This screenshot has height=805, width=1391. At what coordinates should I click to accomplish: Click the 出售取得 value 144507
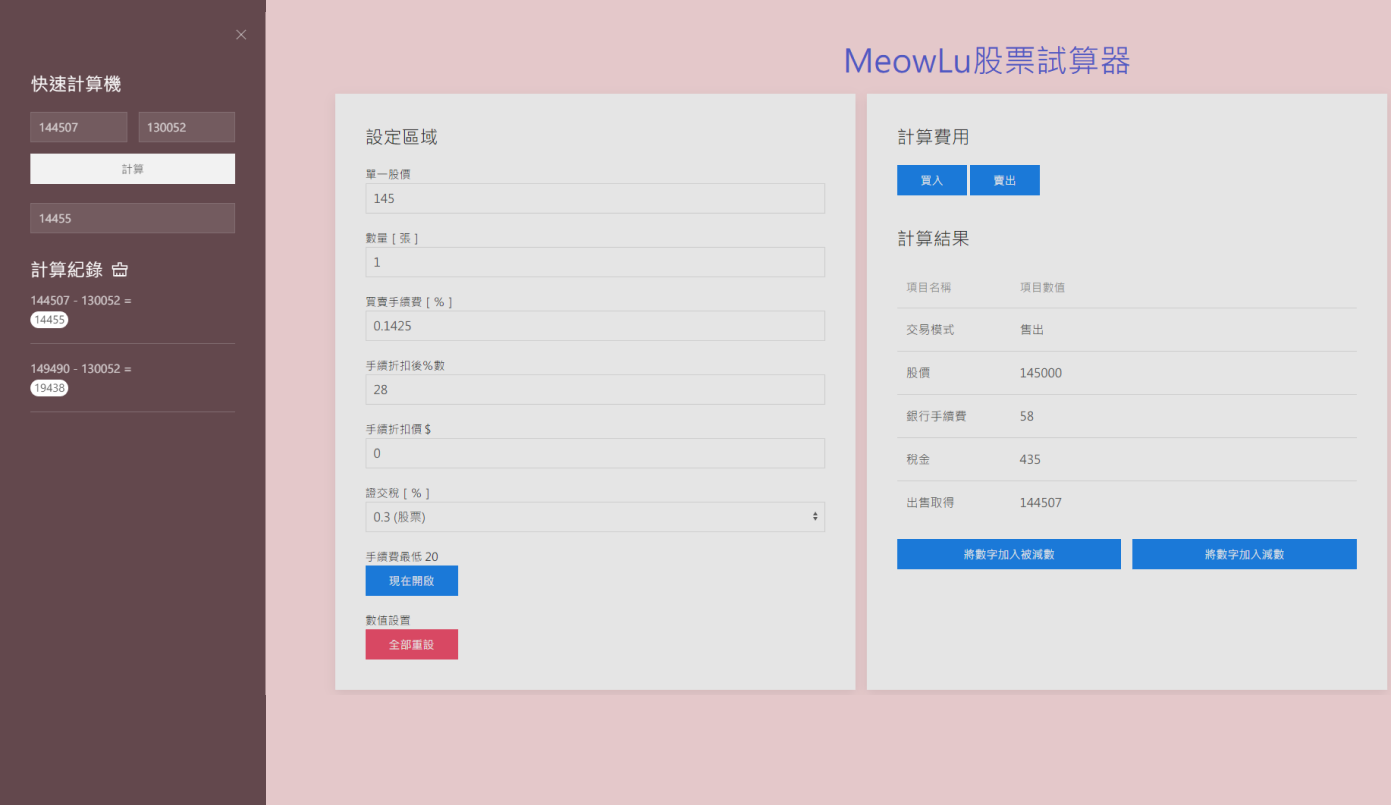(x=1041, y=502)
